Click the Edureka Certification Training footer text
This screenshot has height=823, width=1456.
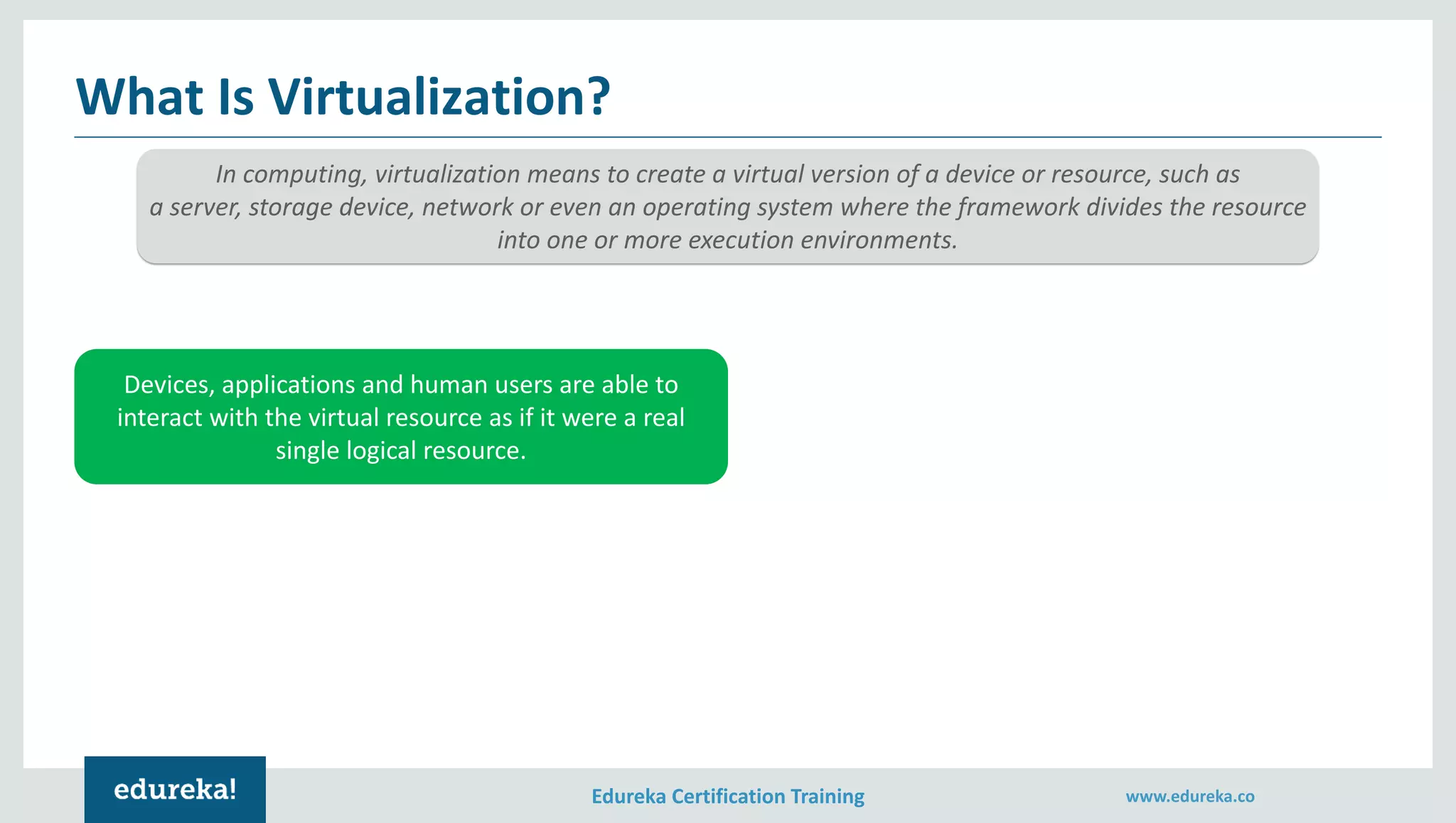click(x=727, y=796)
